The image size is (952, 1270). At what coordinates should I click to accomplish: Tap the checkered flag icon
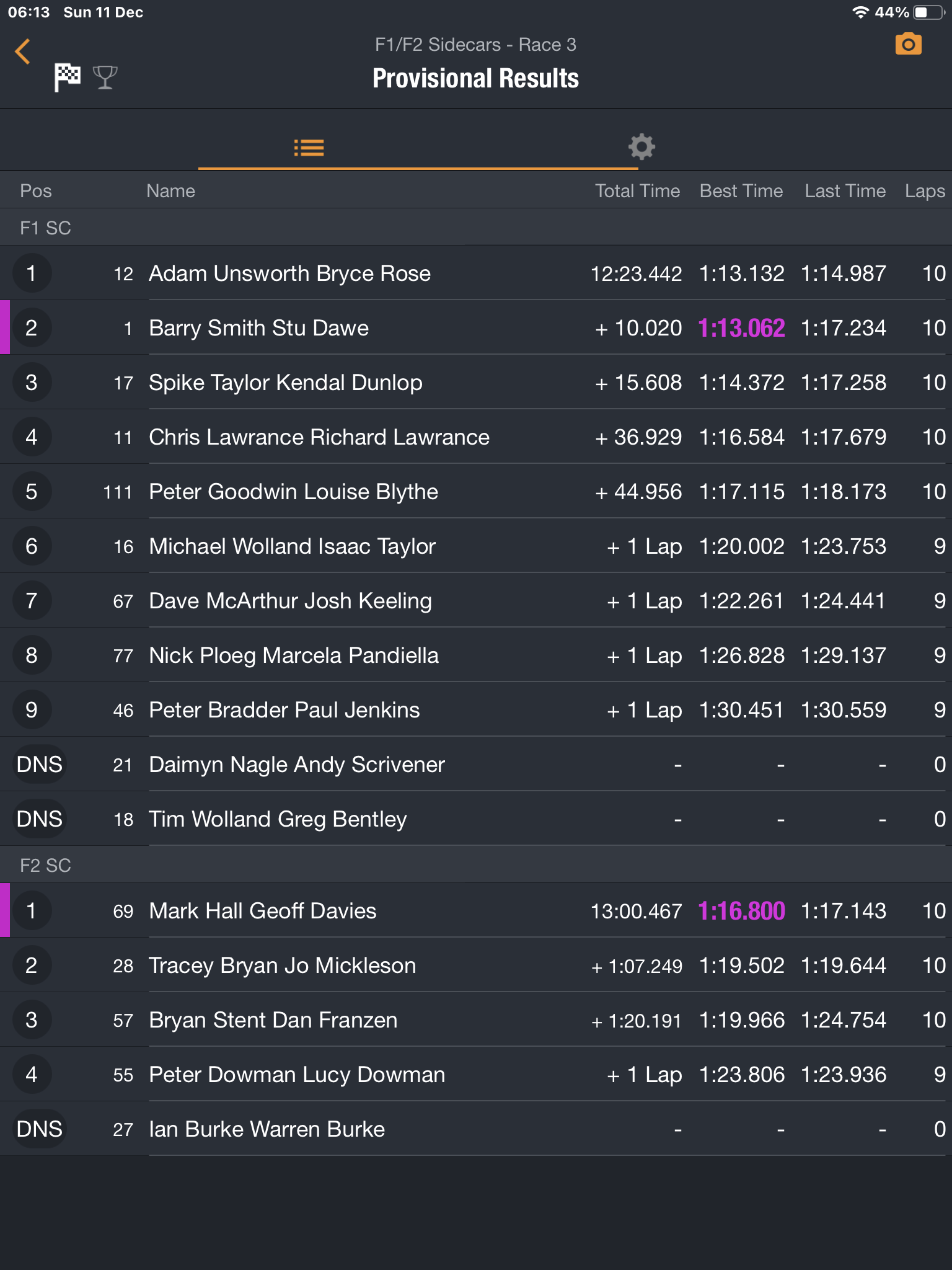point(67,78)
